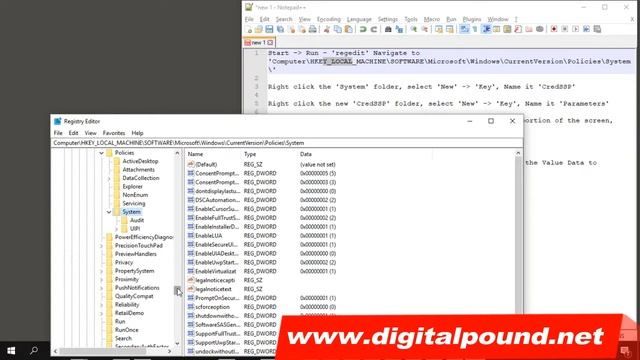Click the Save icon in Notepad++ toolbar
Image resolution: width=640 pixels, height=360 pixels.
[x=269, y=29]
